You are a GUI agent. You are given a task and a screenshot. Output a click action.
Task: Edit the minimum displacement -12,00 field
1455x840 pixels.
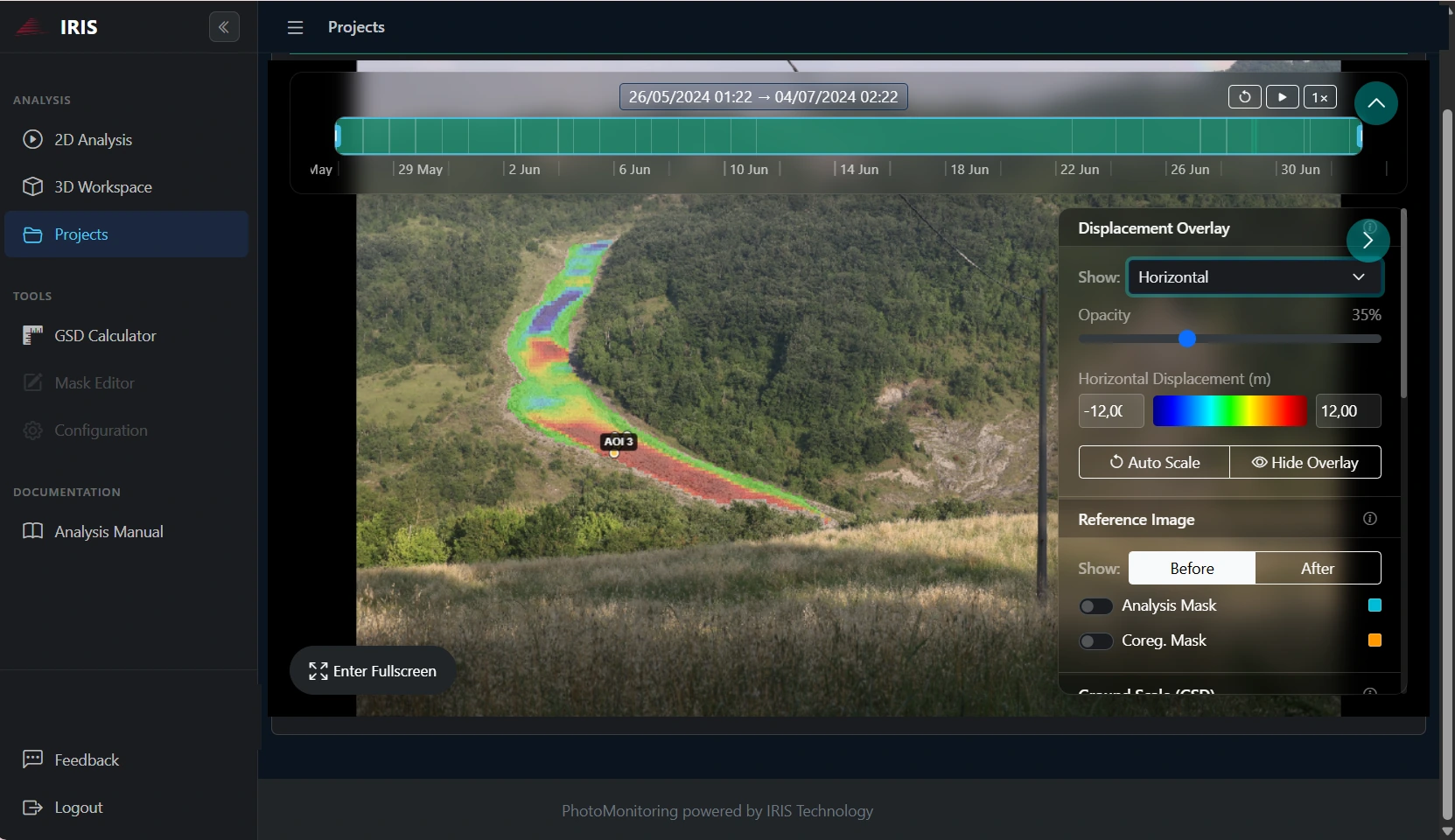tap(1110, 411)
